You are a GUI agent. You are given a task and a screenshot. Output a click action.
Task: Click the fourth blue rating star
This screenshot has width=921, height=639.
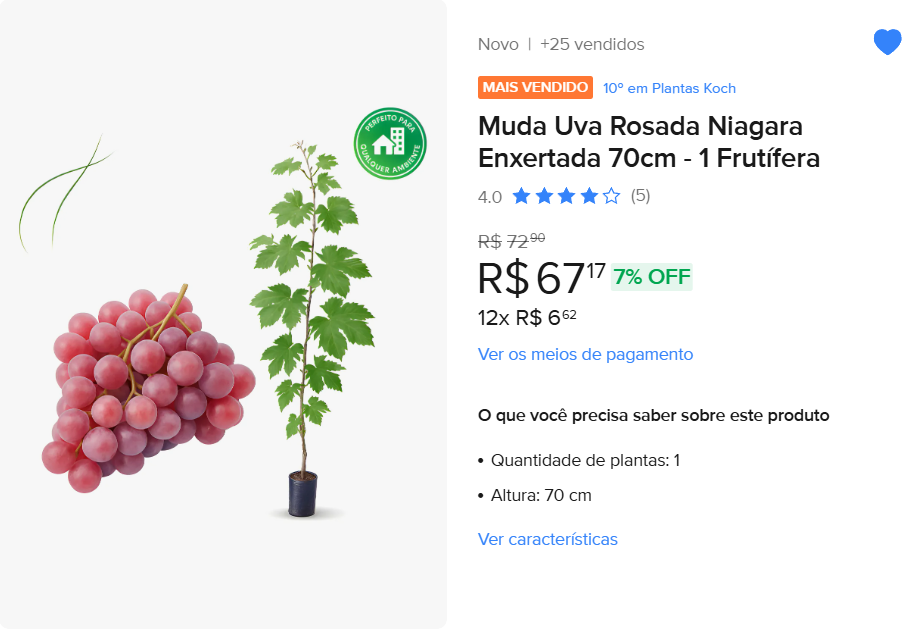pos(589,196)
